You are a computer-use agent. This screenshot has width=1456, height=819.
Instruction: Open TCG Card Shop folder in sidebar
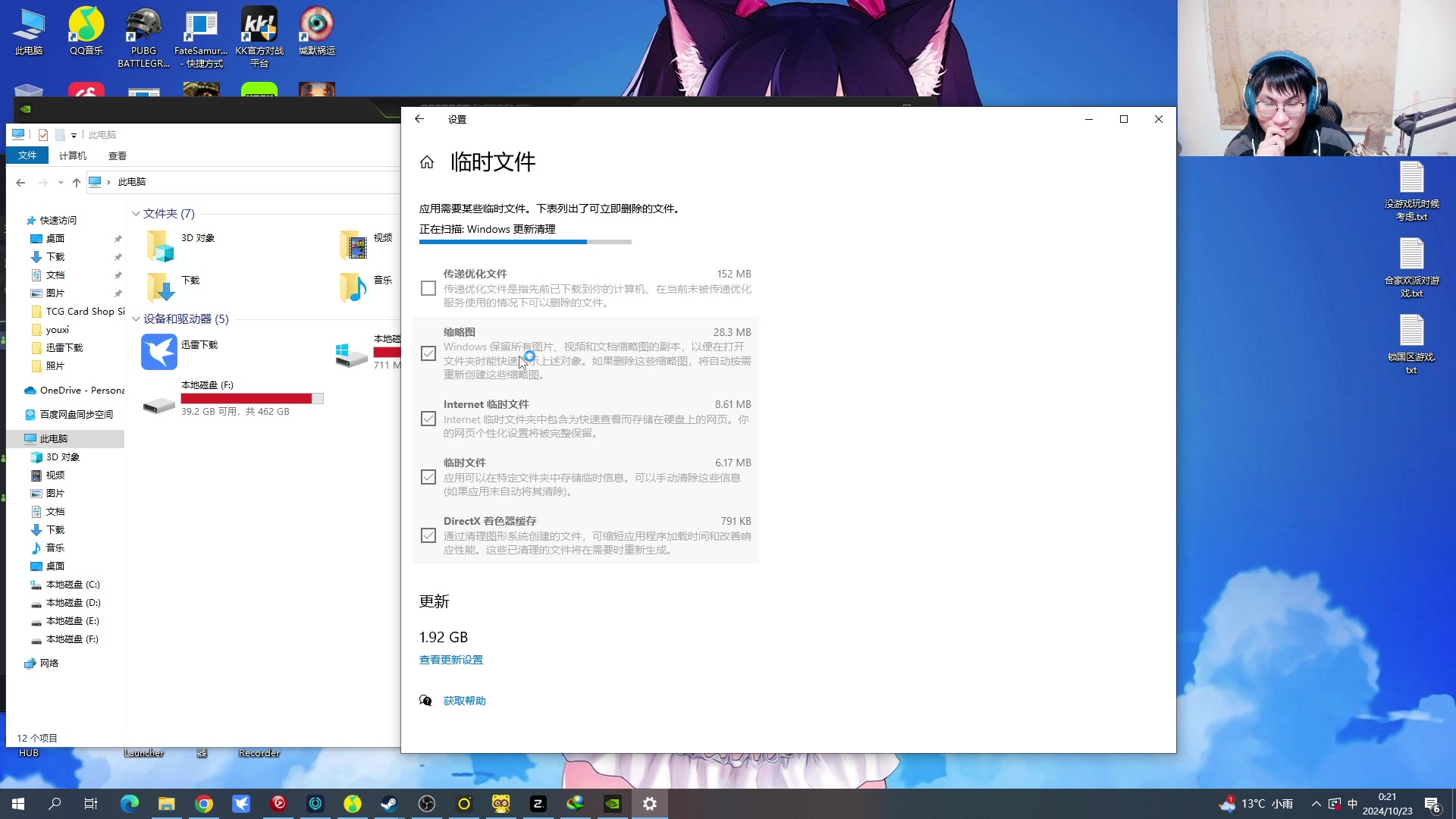[77, 312]
